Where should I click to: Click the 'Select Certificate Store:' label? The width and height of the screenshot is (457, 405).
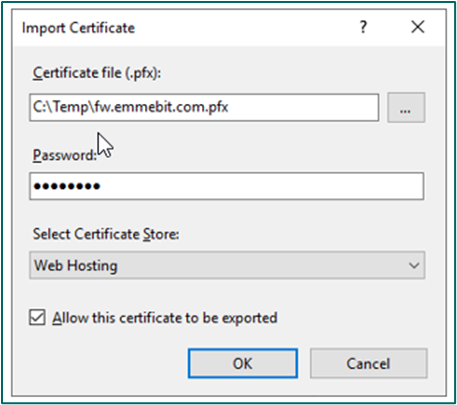click(x=106, y=234)
